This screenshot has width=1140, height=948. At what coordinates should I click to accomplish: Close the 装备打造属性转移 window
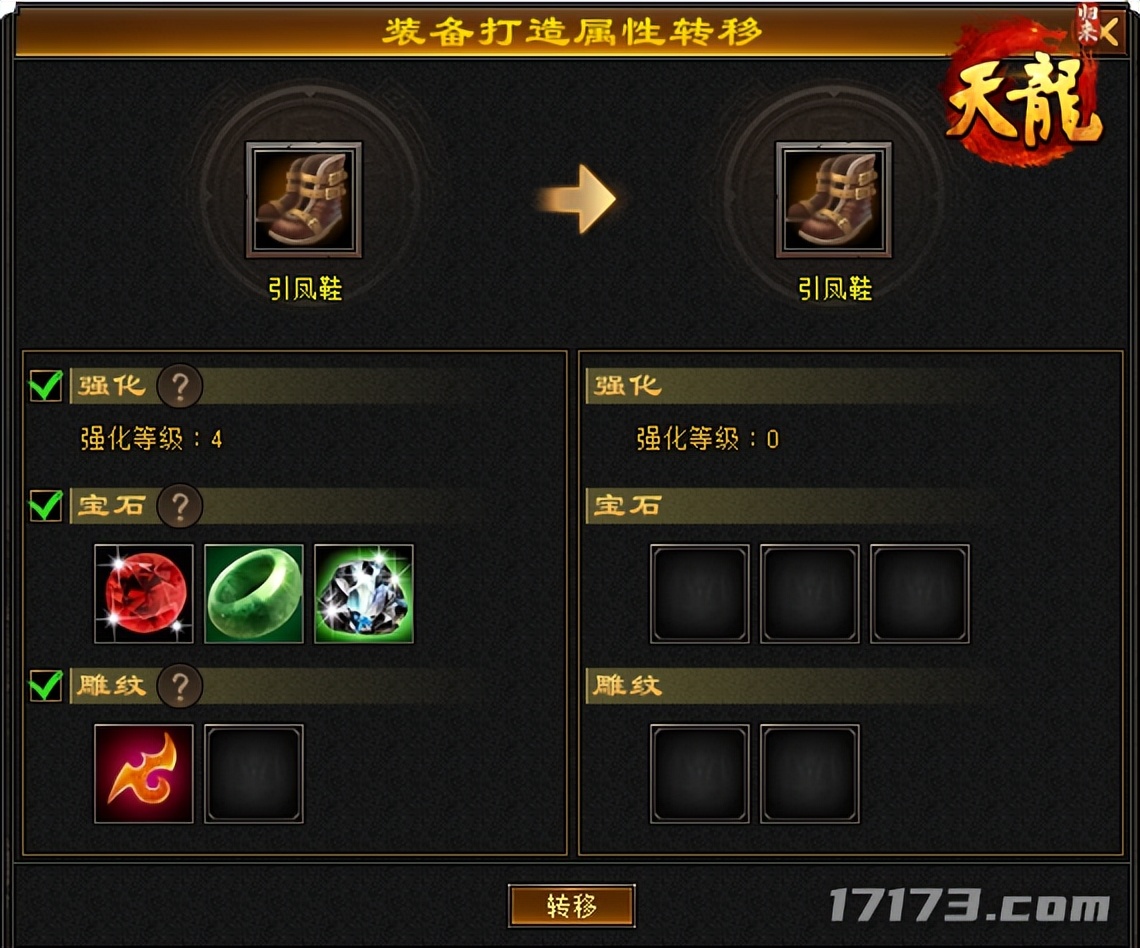click(1109, 31)
